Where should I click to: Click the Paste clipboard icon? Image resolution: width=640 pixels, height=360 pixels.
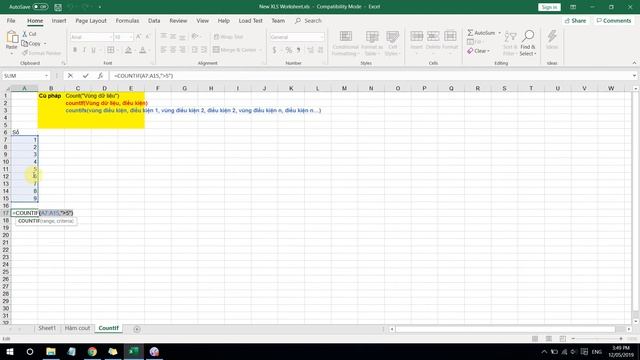(x=12, y=38)
